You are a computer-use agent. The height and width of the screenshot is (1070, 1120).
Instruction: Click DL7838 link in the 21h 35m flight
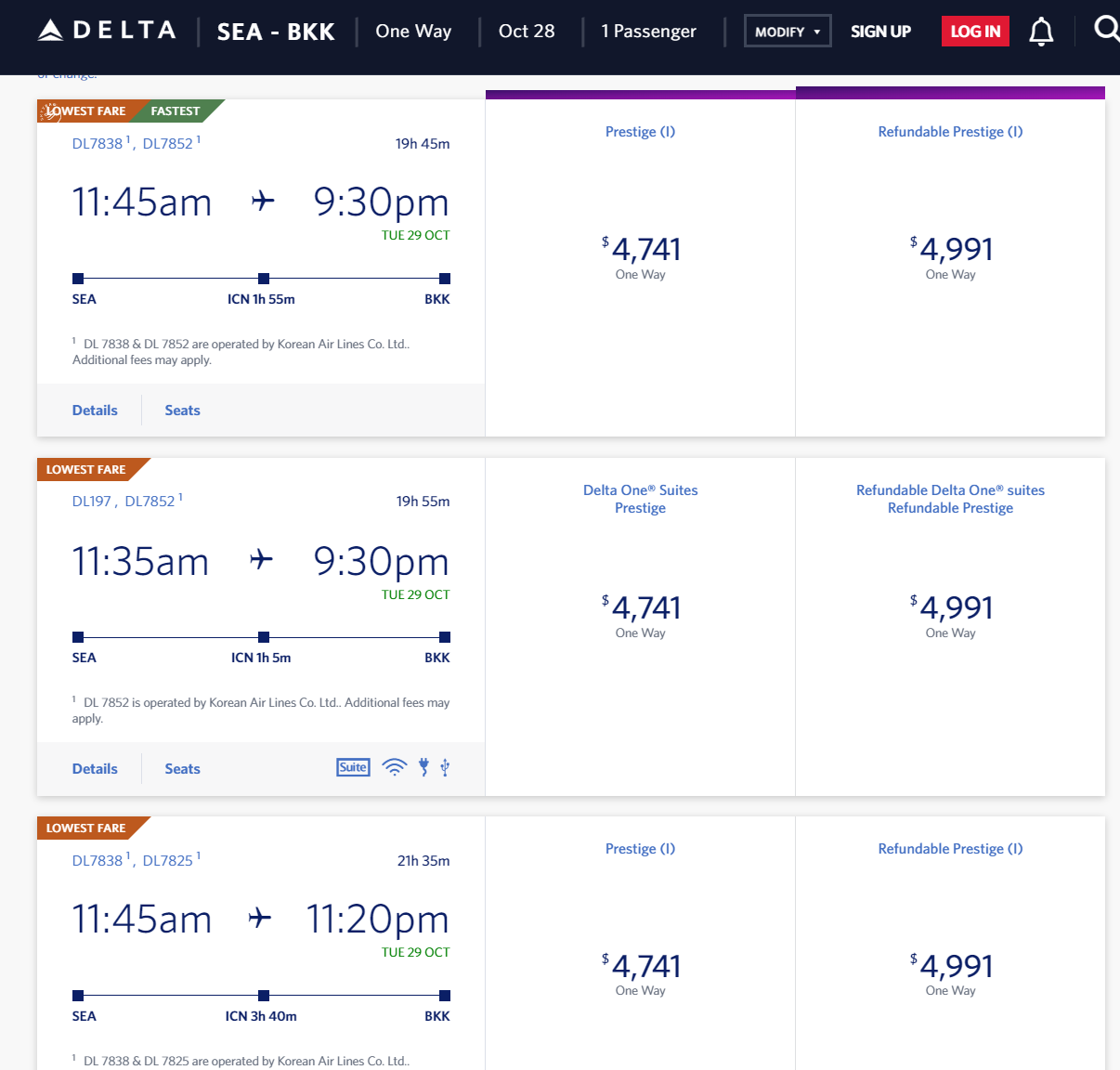pyautogui.click(x=98, y=860)
